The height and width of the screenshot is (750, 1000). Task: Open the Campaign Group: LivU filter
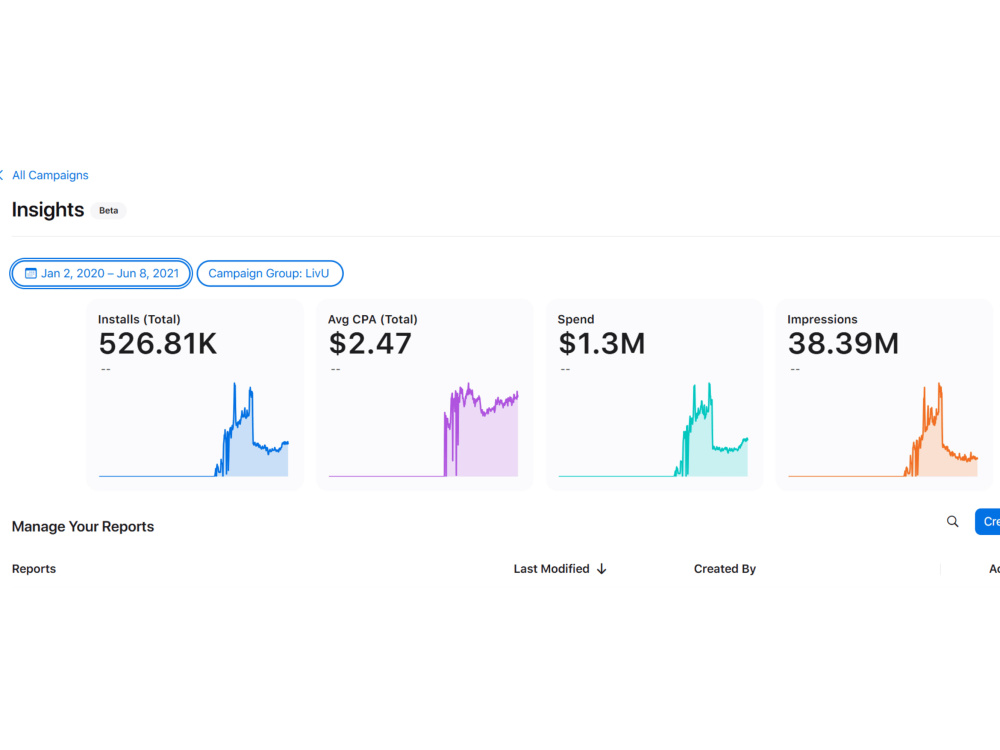tap(270, 274)
